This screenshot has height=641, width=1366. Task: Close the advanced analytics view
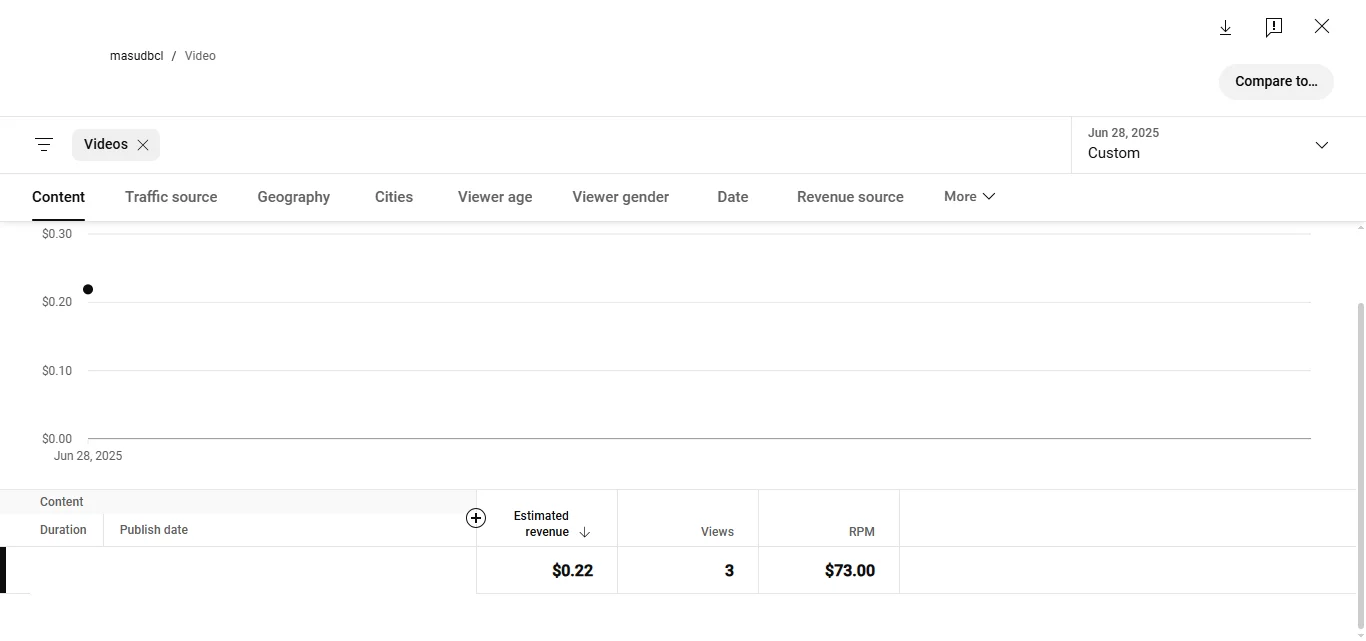click(x=1322, y=27)
